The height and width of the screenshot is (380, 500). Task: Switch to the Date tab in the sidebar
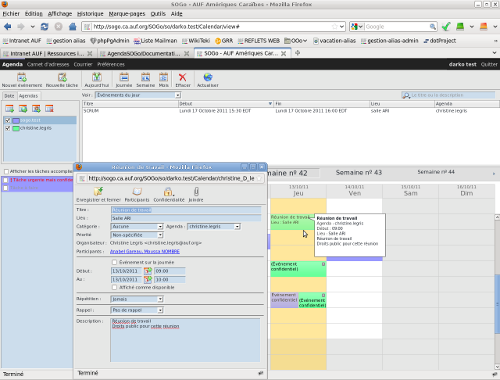(x=9, y=96)
